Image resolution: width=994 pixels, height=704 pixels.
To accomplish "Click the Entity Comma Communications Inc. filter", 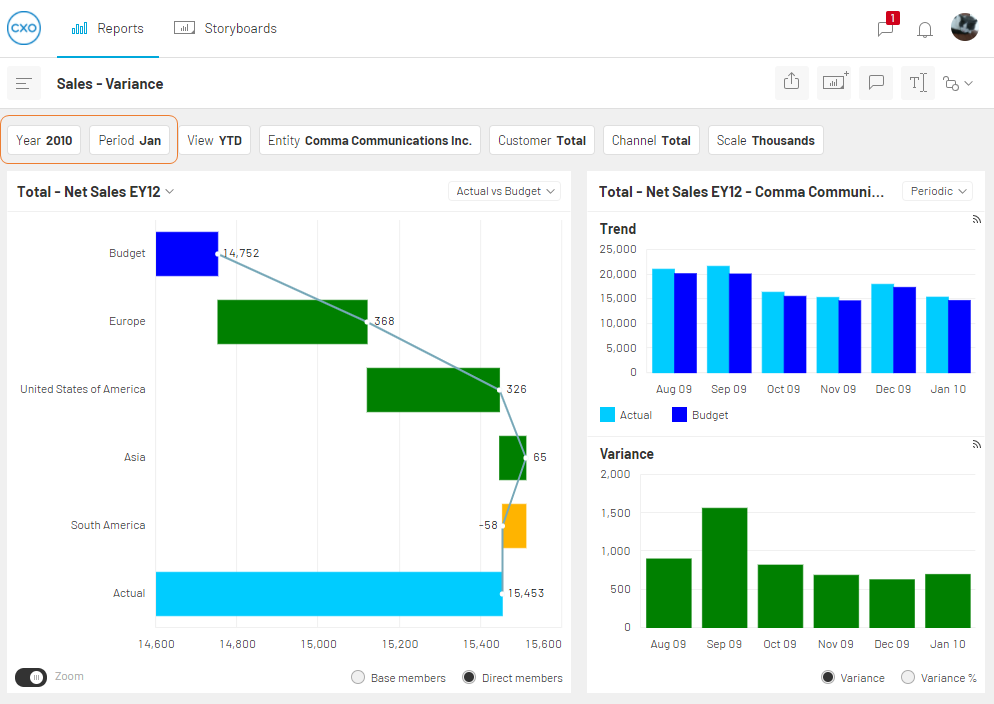I will [370, 140].
